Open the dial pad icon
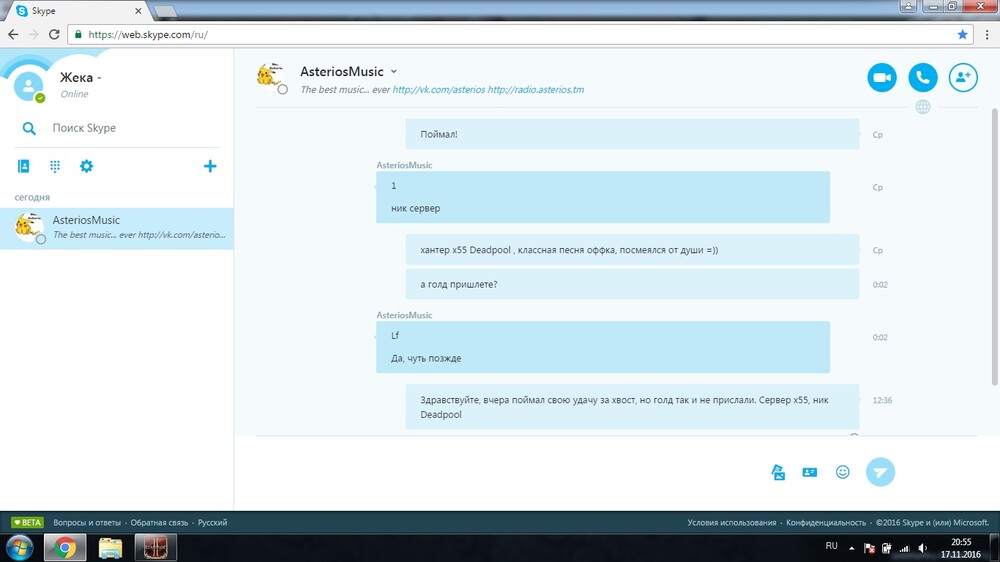 coord(55,166)
